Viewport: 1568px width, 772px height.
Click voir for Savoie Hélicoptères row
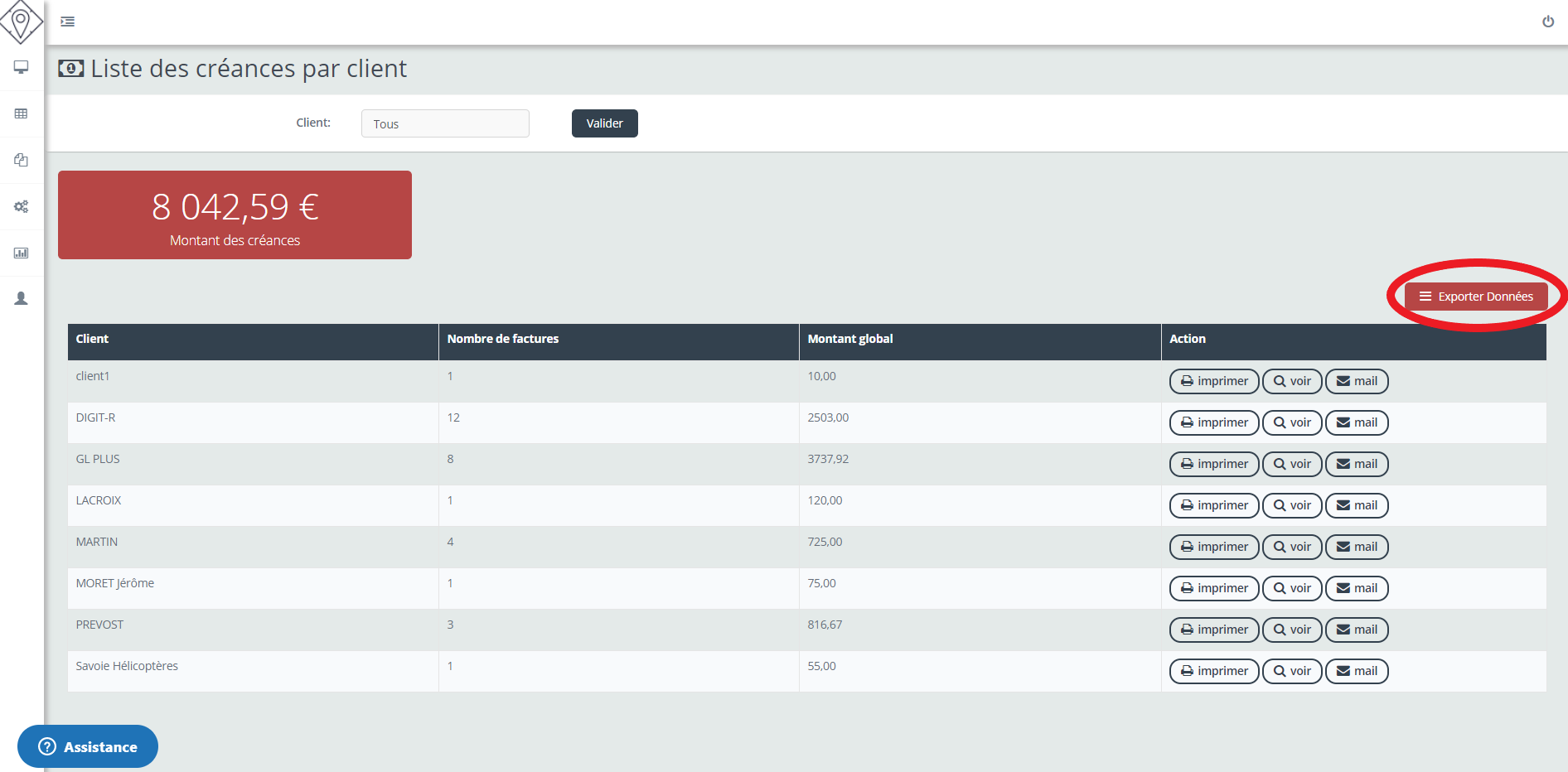click(x=1292, y=671)
